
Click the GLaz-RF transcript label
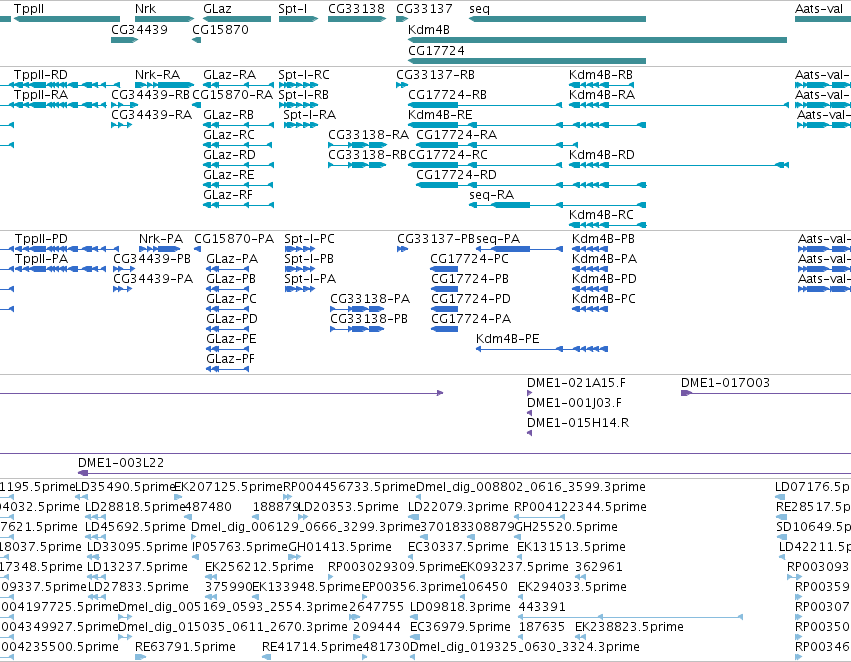pos(228,195)
